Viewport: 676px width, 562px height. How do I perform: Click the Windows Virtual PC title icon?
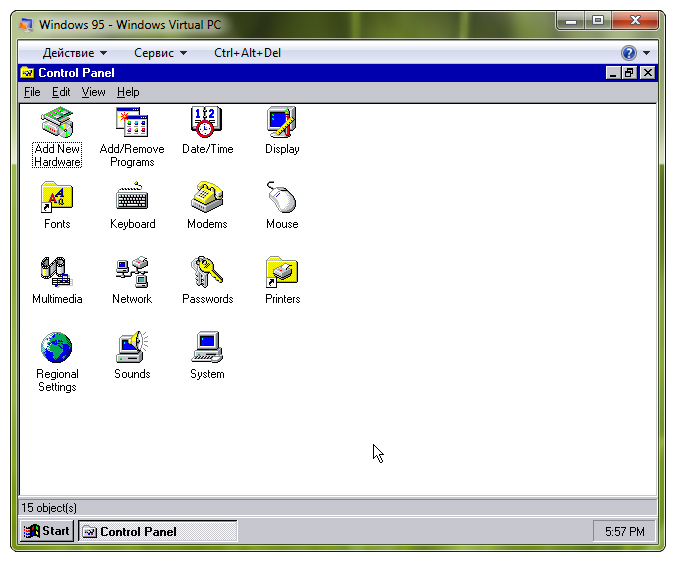coord(26,25)
